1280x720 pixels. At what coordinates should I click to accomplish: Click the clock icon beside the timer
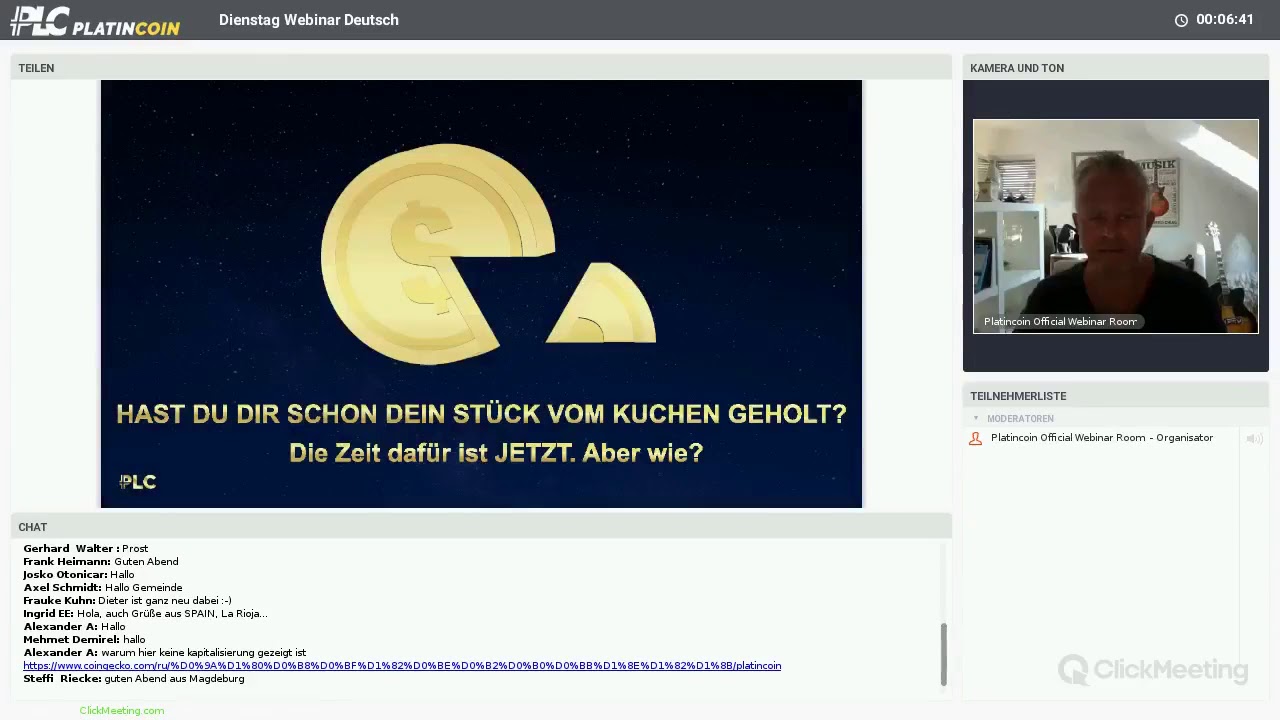(1181, 20)
